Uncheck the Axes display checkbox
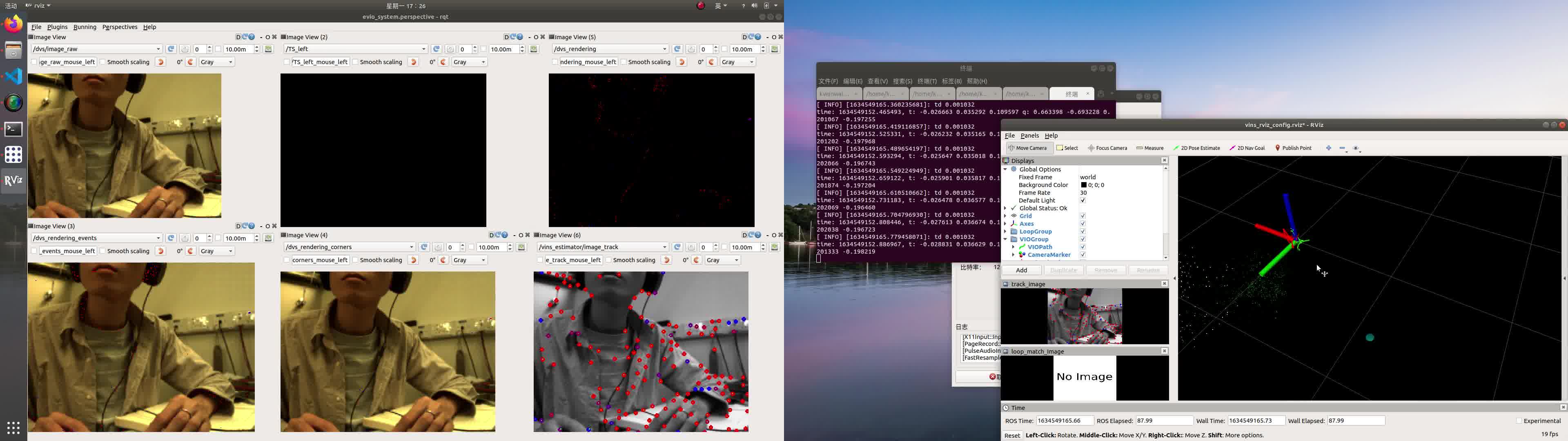The height and width of the screenshot is (441, 1568). [1083, 223]
